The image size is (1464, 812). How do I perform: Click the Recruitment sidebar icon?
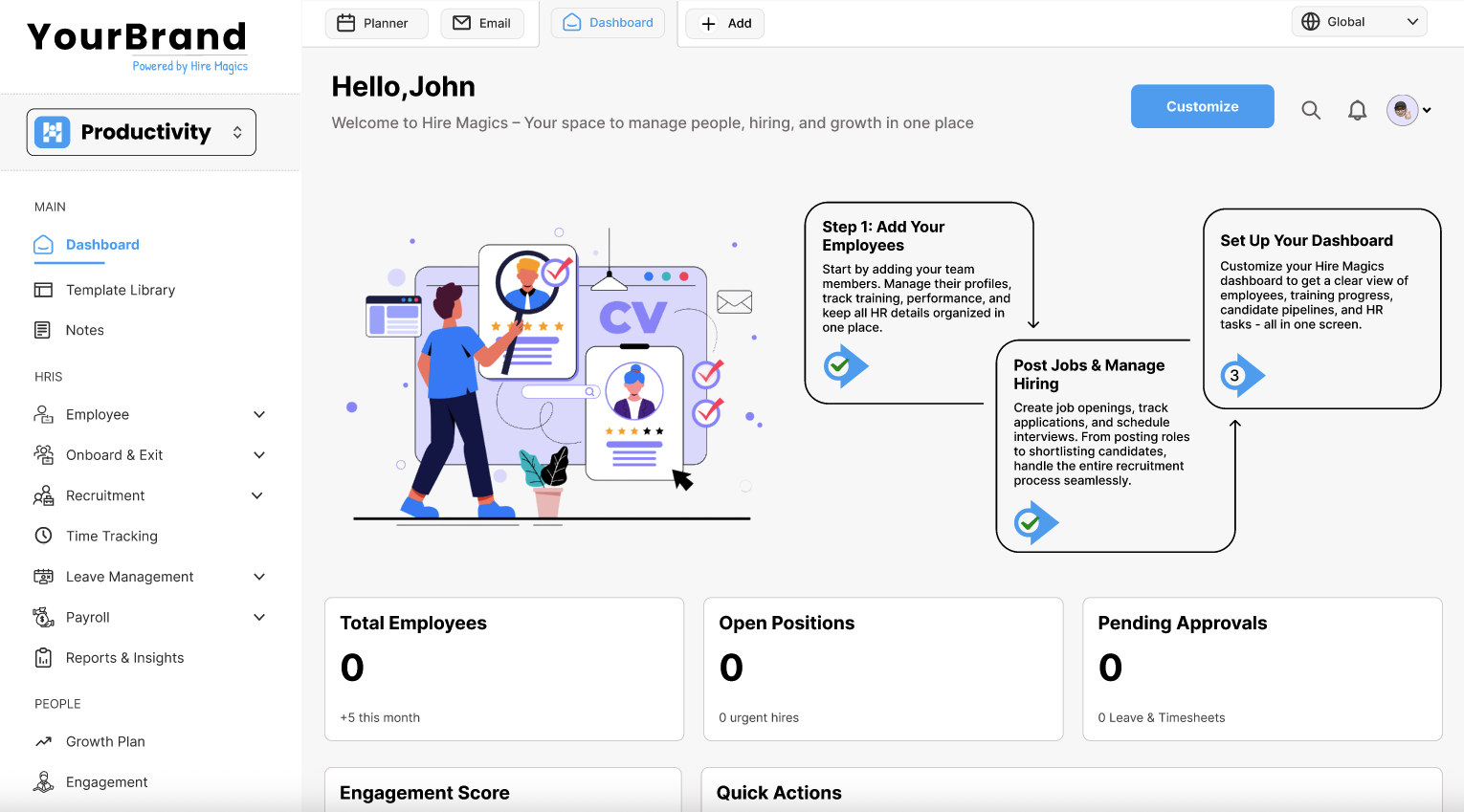pos(43,495)
